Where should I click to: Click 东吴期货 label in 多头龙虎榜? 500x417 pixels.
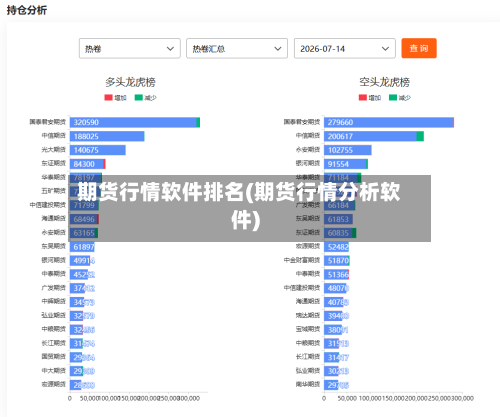[x=54, y=246]
